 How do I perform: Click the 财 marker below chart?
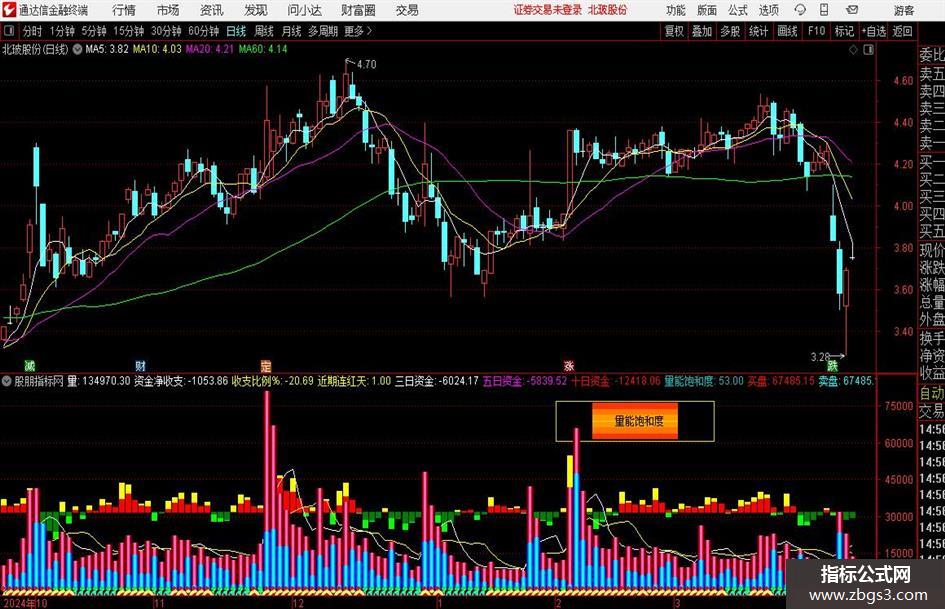pyautogui.click(x=140, y=365)
